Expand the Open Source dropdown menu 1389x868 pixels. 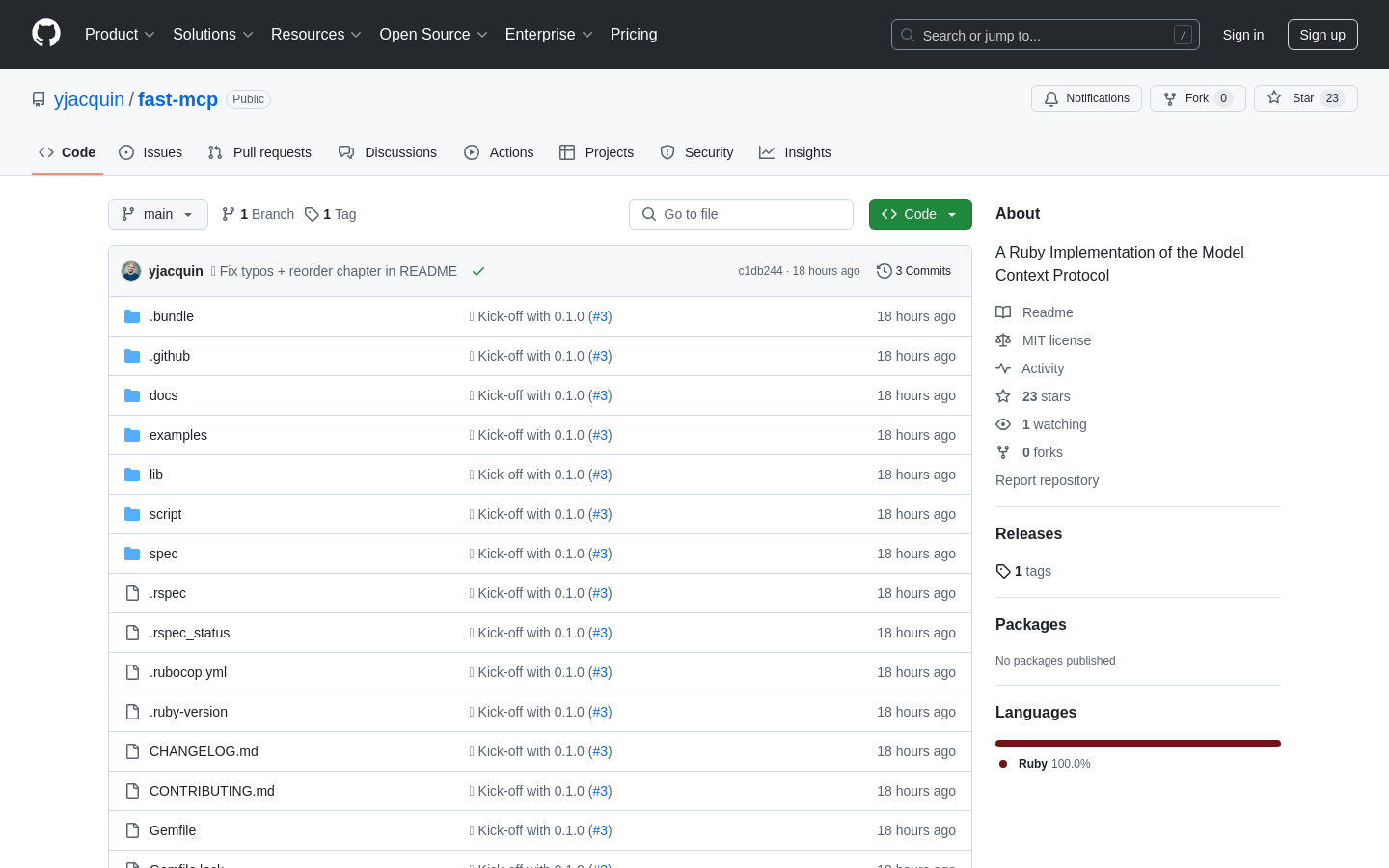(x=433, y=34)
